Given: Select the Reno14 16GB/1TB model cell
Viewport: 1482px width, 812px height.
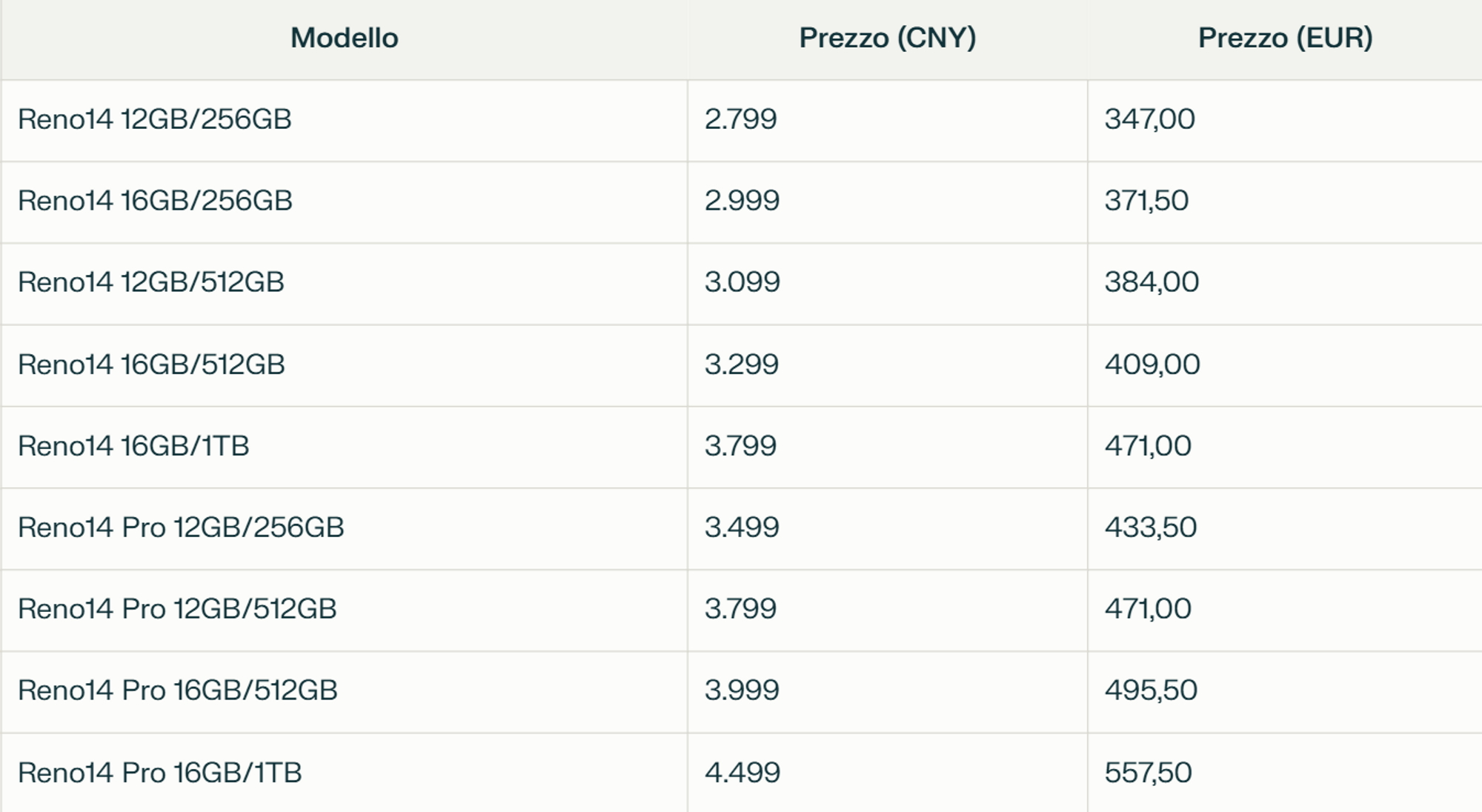Looking at the screenshot, I should tap(345, 447).
